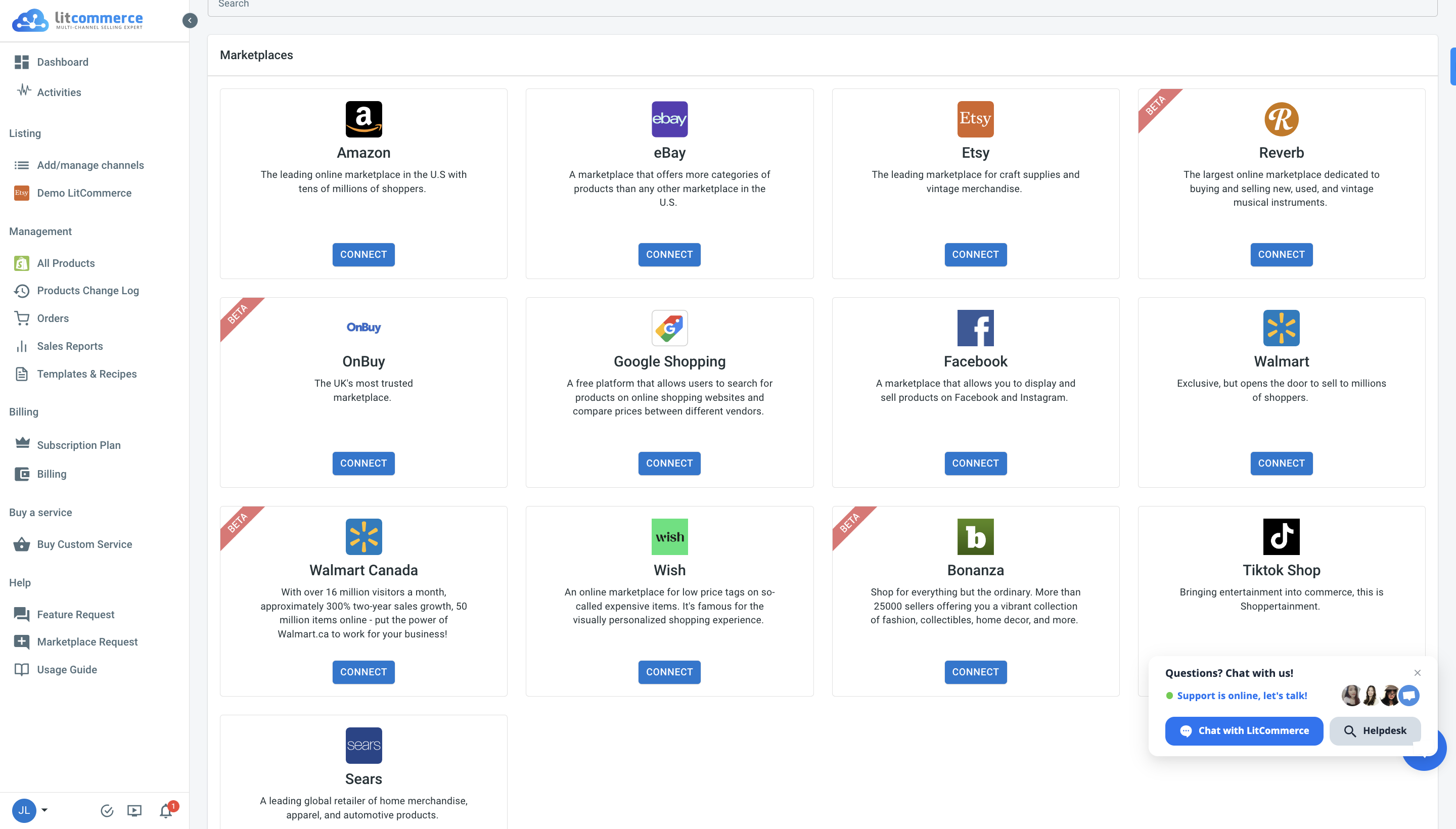
Task: Open the Activities pulse icon
Action: click(x=23, y=90)
